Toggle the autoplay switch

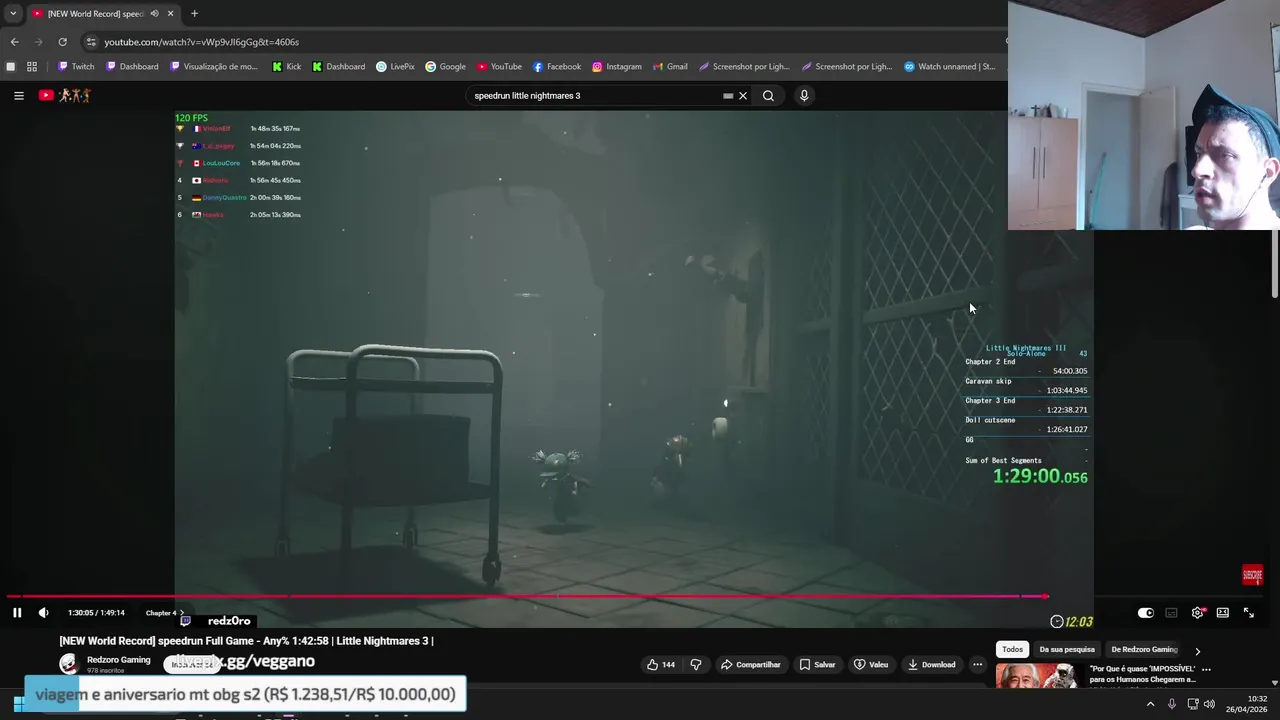tap(1146, 613)
